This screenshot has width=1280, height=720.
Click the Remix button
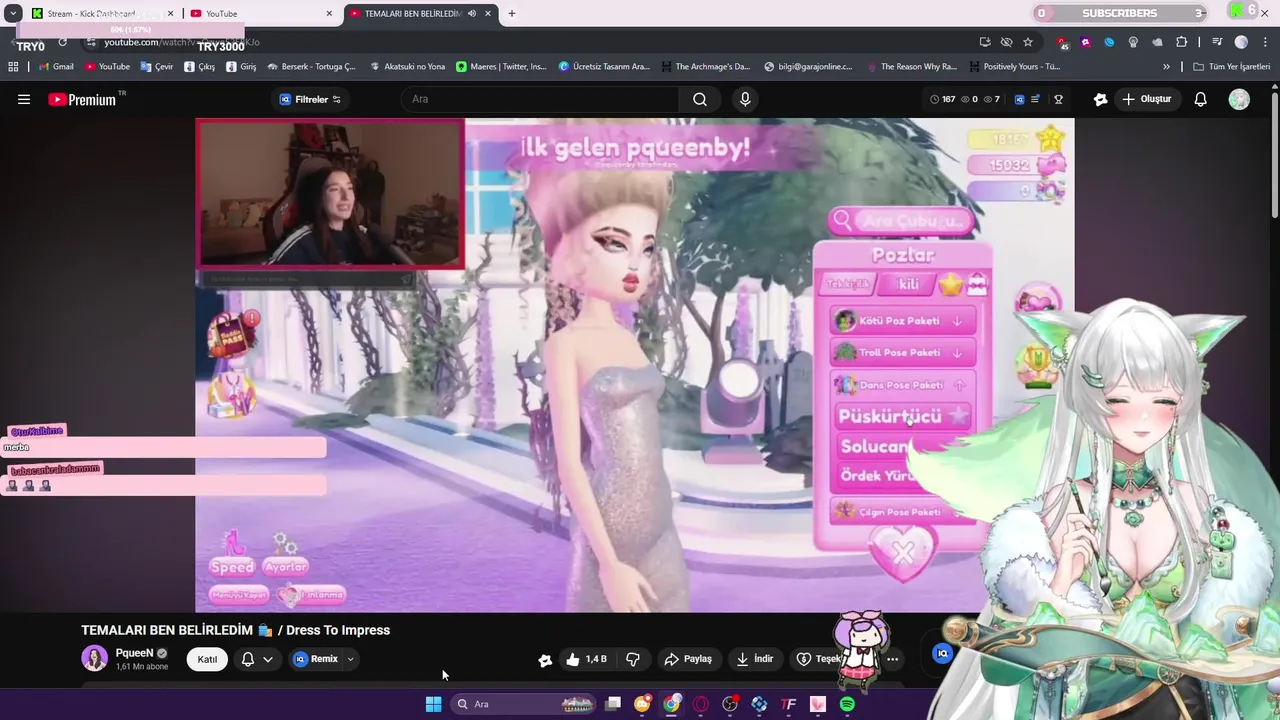tap(316, 659)
